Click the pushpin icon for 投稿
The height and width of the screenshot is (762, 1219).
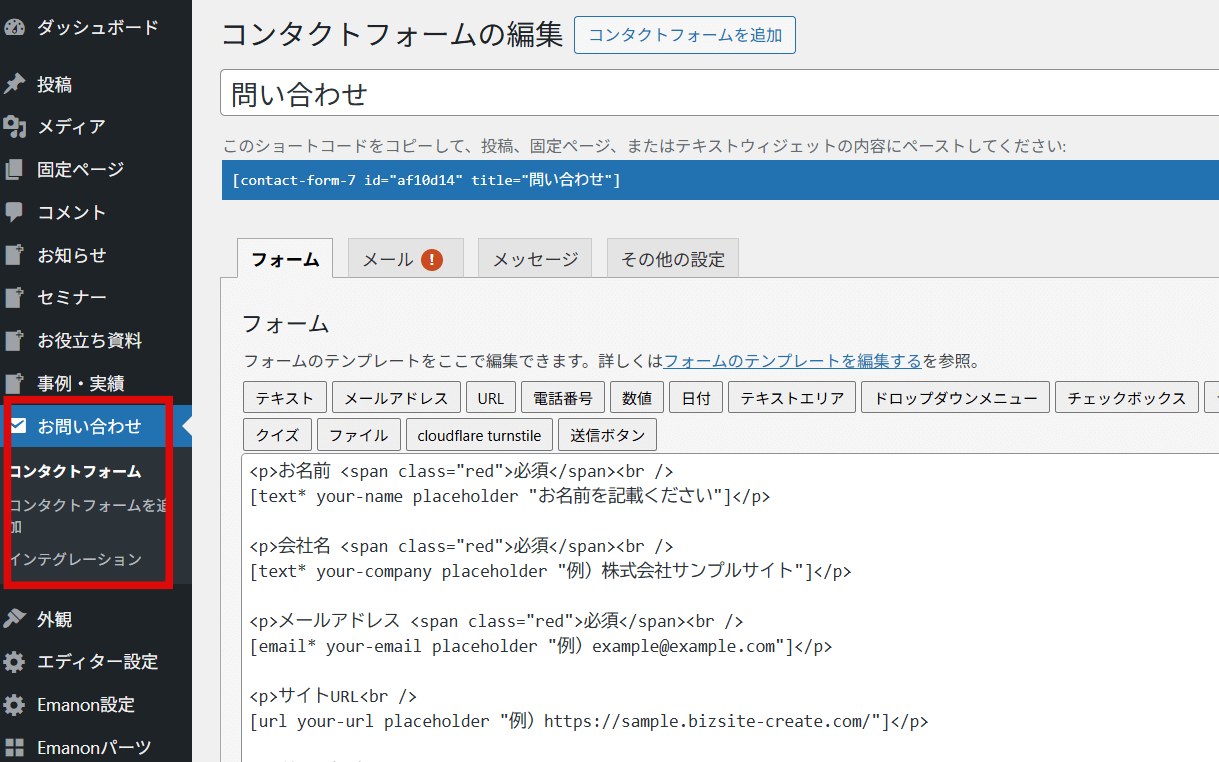14,84
